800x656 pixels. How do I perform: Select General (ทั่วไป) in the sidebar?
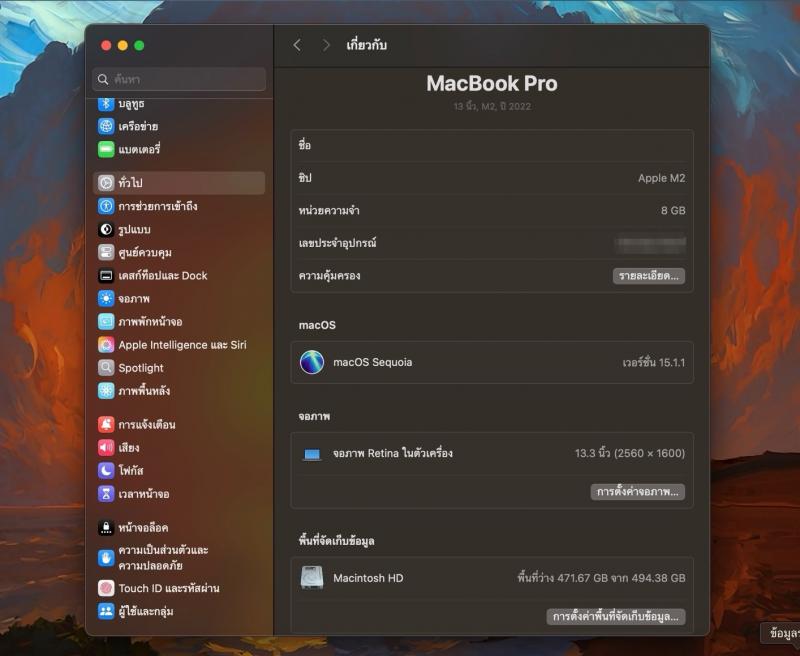click(180, 183)
